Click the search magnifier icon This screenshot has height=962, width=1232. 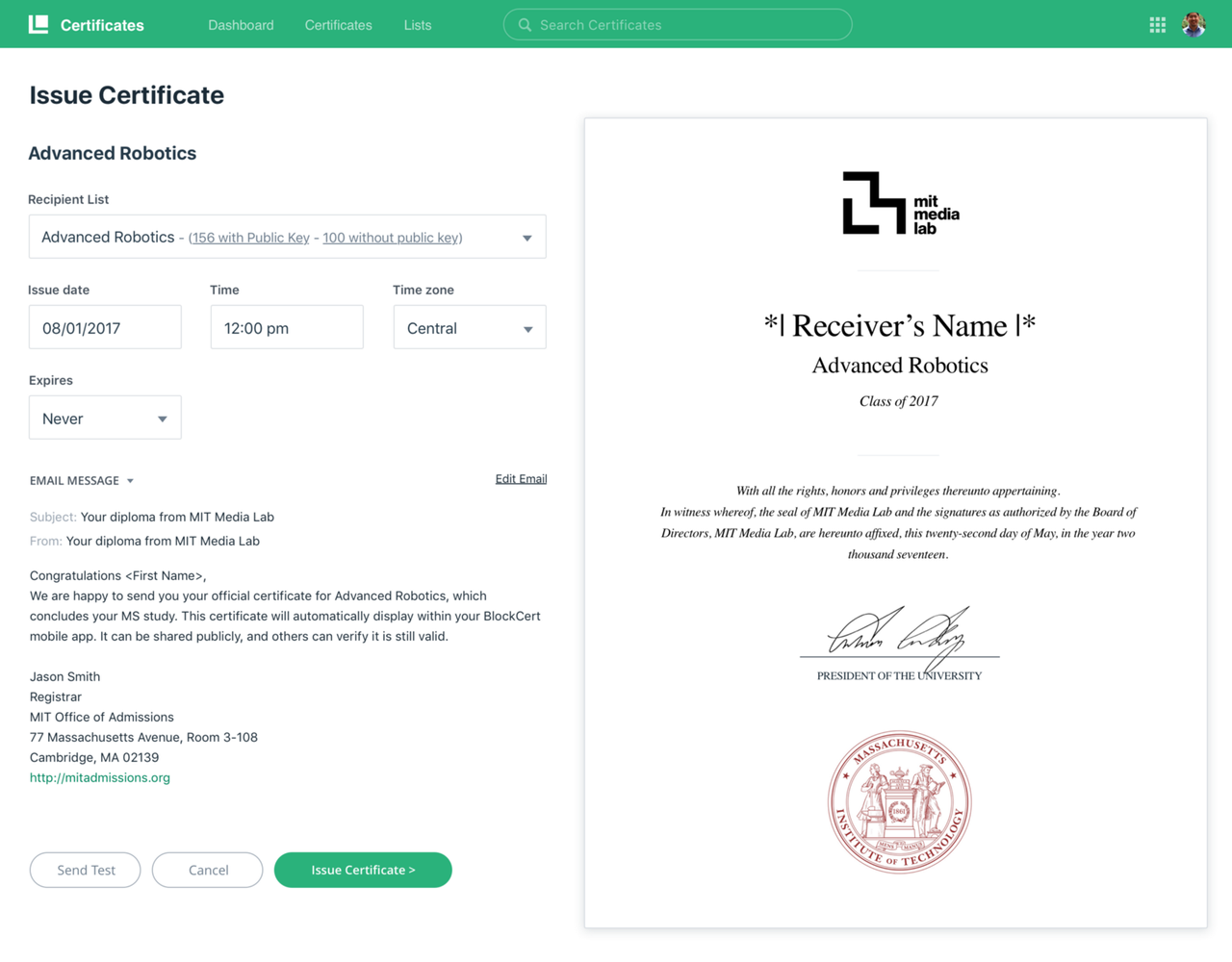pos(525,25)
